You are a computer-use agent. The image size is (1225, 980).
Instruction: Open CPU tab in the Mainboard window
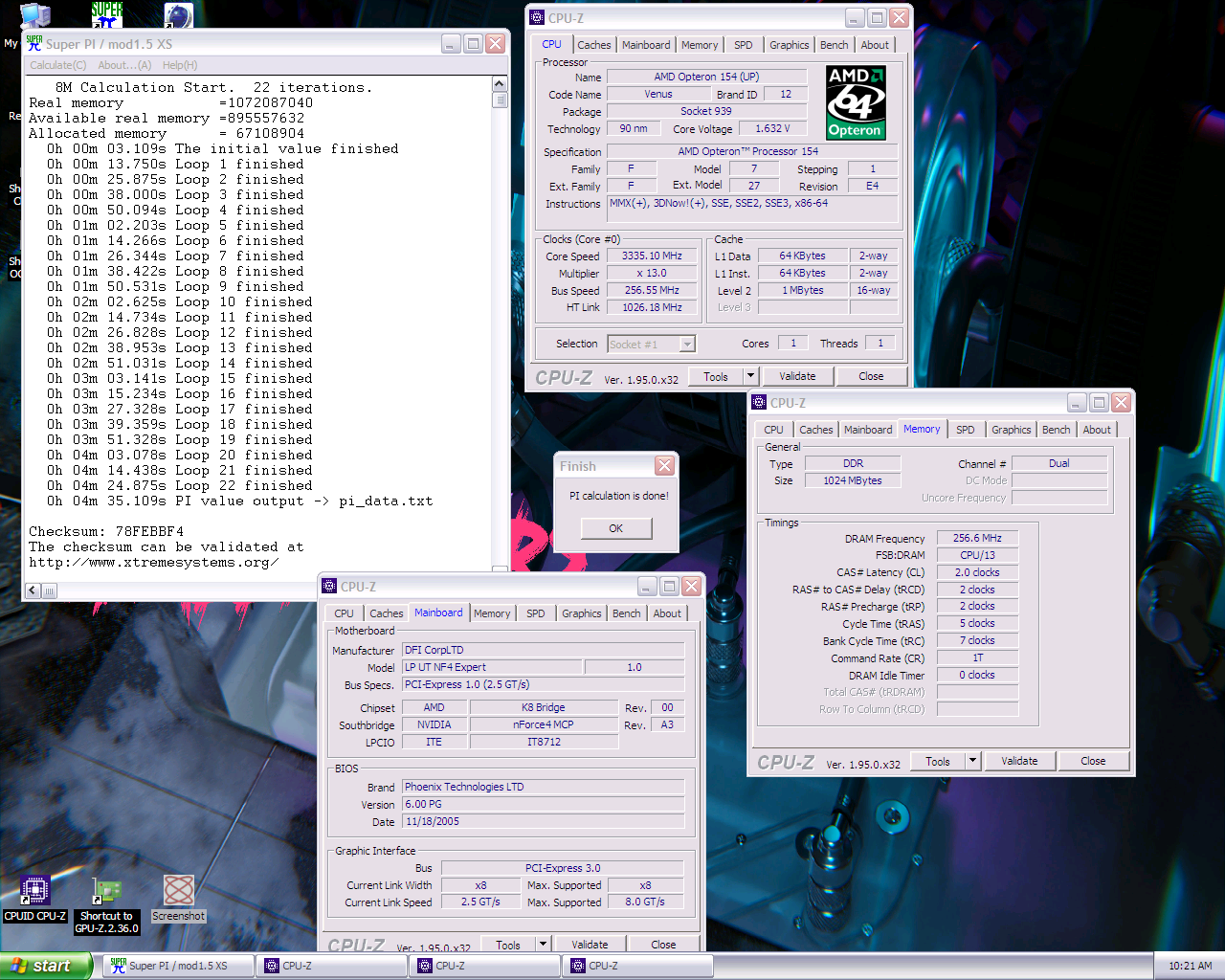344,613
